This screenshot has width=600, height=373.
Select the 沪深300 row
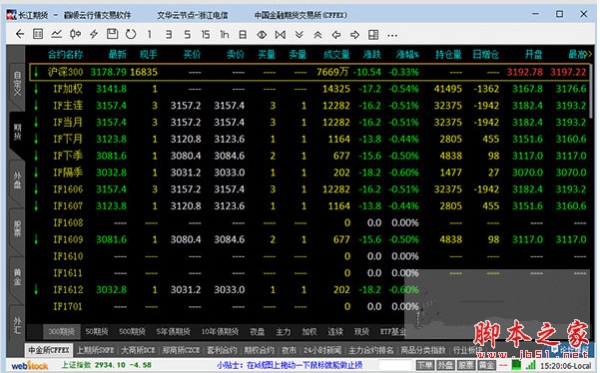pos(309,72)
